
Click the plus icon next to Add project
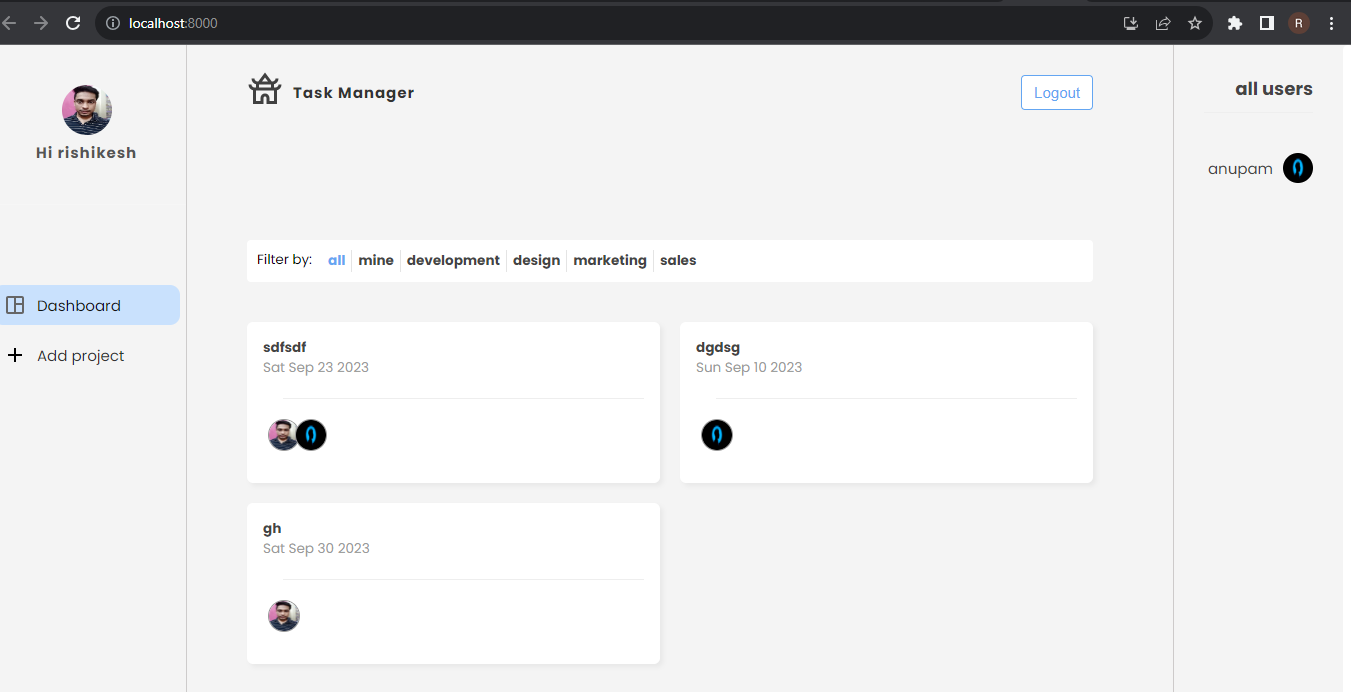click(15, 355)
